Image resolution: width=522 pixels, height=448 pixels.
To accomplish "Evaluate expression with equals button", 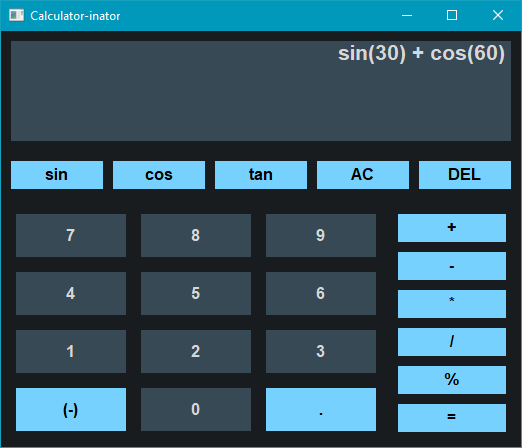I will click(x=452, y=418).
